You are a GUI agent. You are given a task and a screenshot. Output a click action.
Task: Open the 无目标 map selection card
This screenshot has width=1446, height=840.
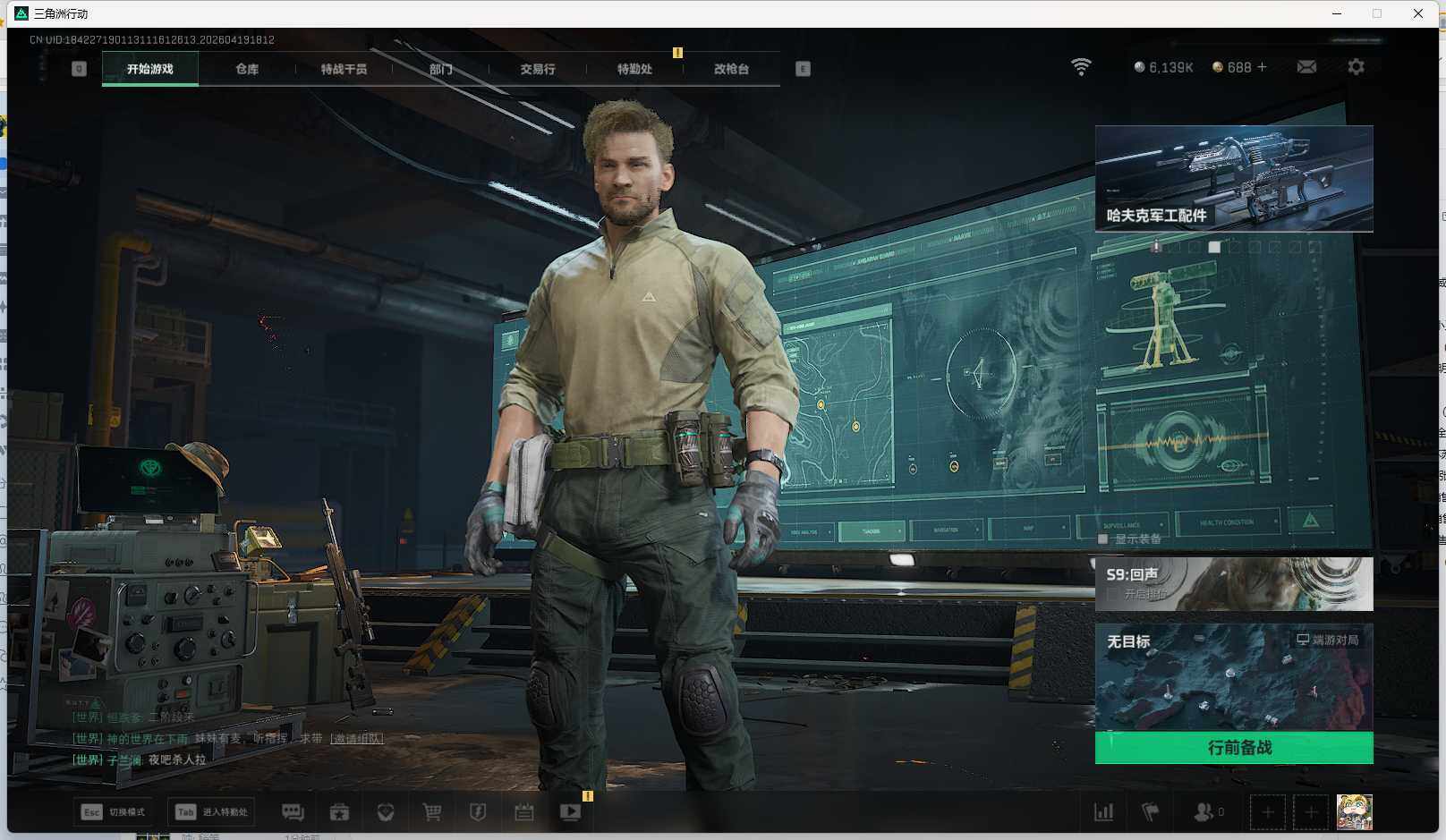[1234, 677]
